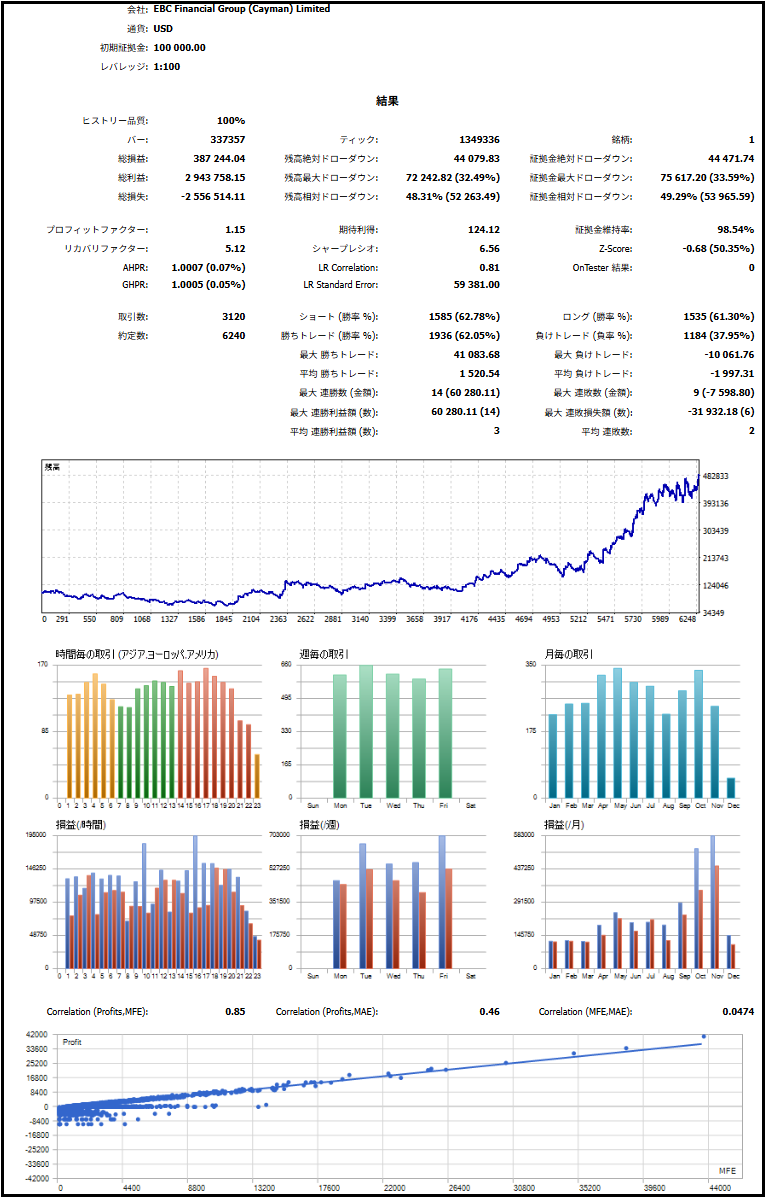Click the November bars in monthly profit/loss chart
The height and width of the screenshot is (1197, 766).
coord(714,902)
